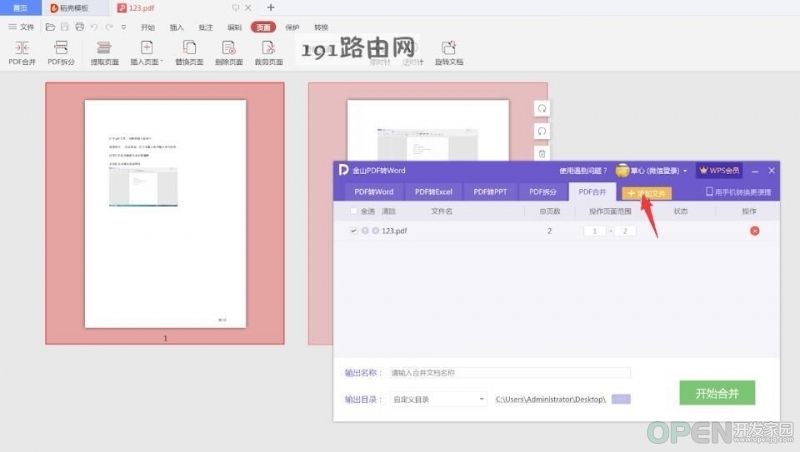800x452 pixels.
Task: Click the upper rotate icon beside page 2
Action: tap(542, 109)
